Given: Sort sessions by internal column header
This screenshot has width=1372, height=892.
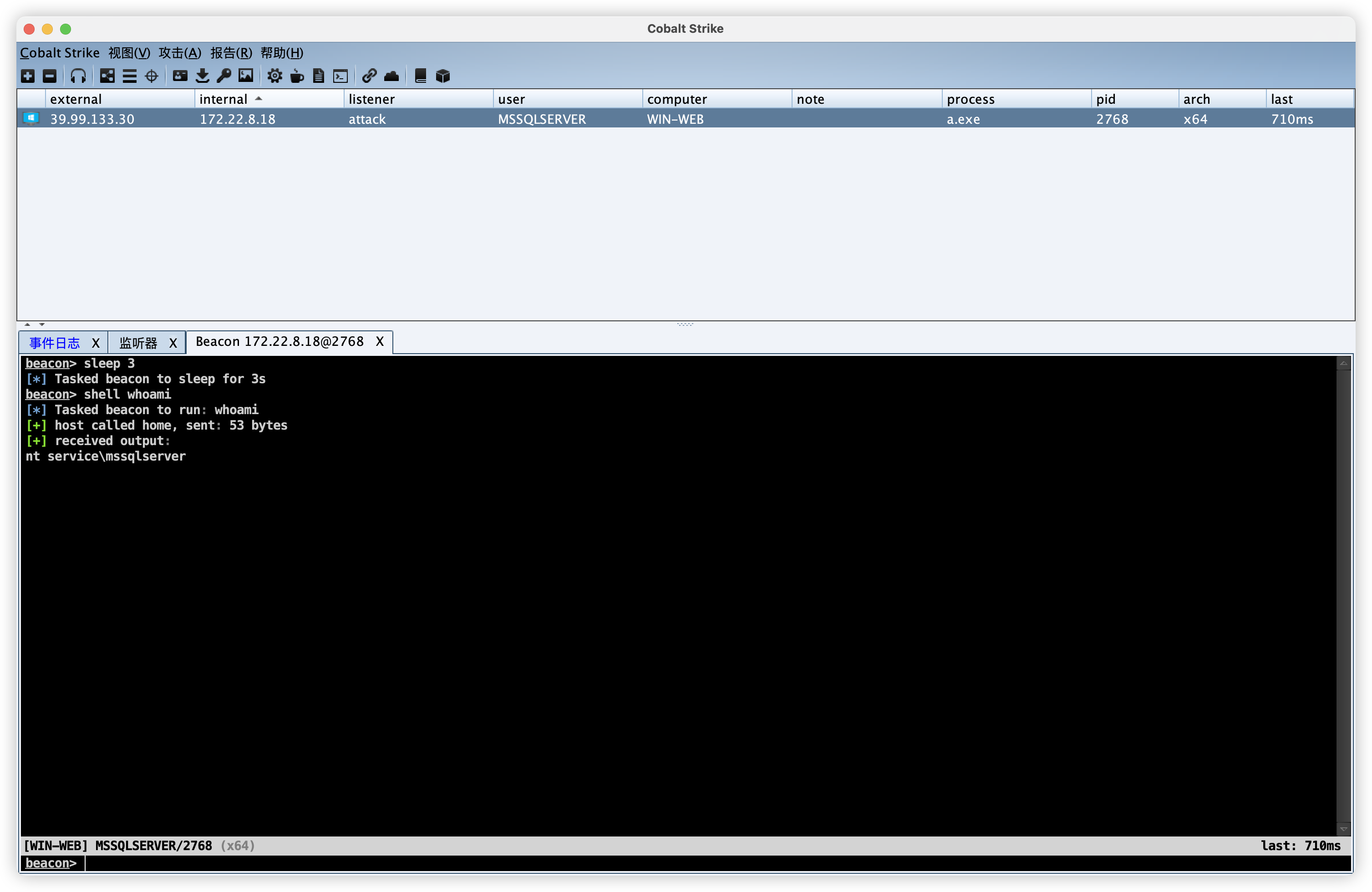Looking at the screenshot, I should [x=269, y=99].
